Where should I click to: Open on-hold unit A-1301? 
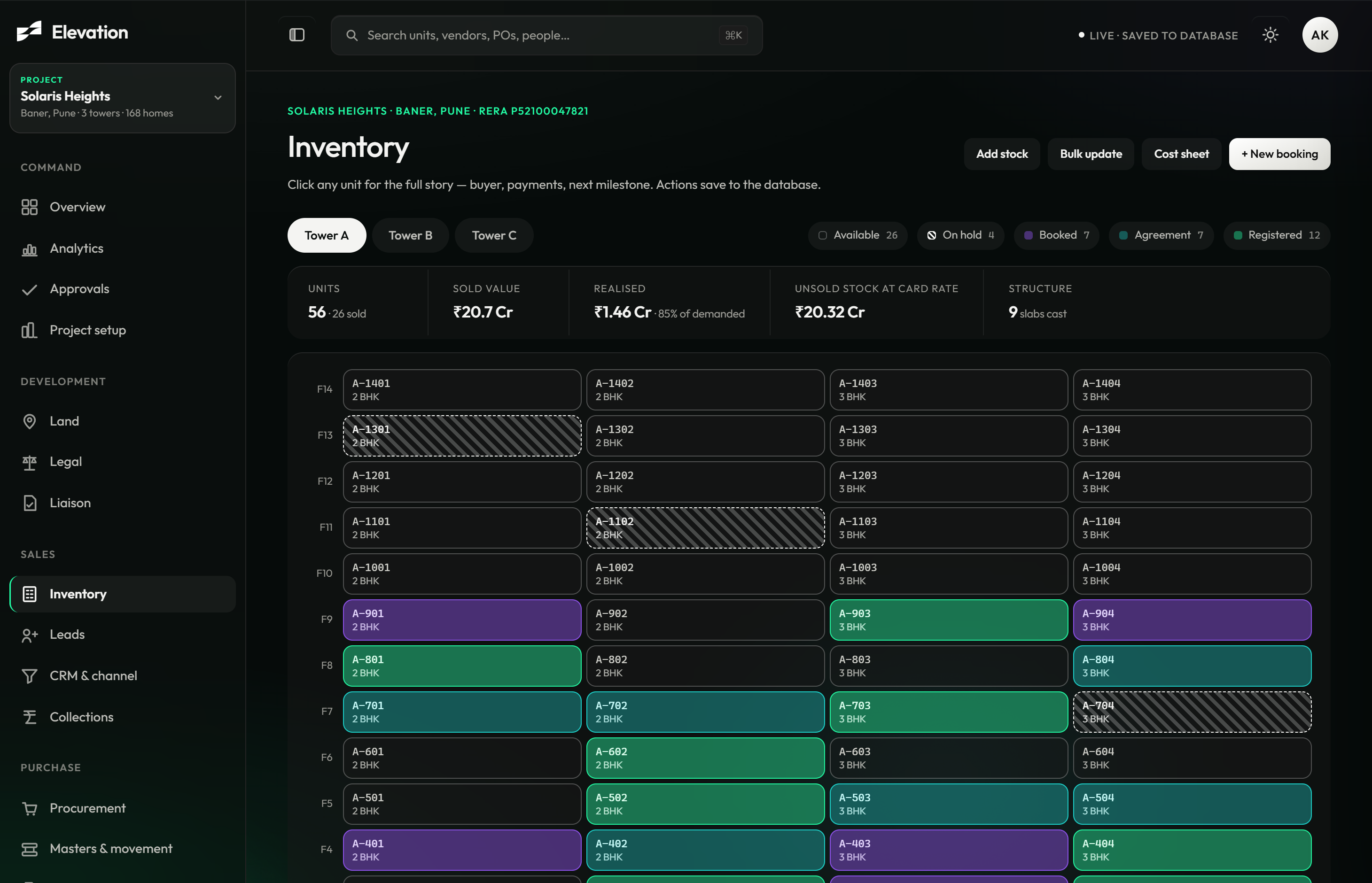point(462,436)
